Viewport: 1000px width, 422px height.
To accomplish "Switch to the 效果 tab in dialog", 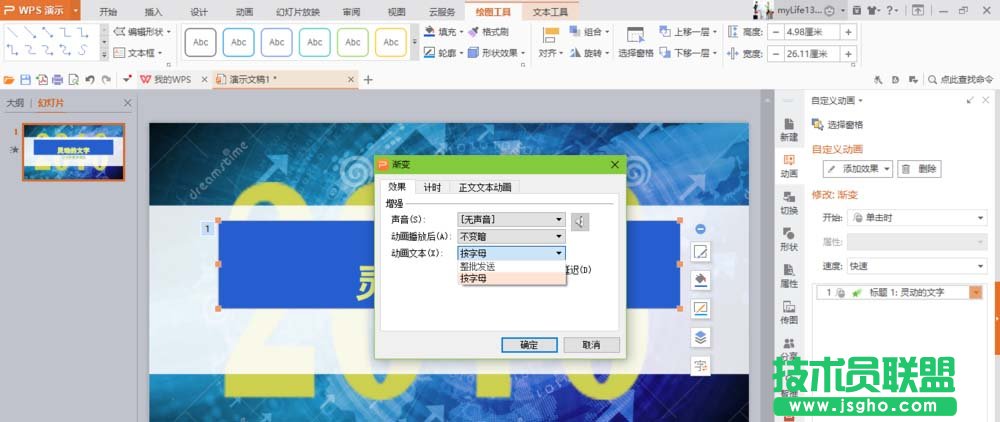I will pos(397,187).
